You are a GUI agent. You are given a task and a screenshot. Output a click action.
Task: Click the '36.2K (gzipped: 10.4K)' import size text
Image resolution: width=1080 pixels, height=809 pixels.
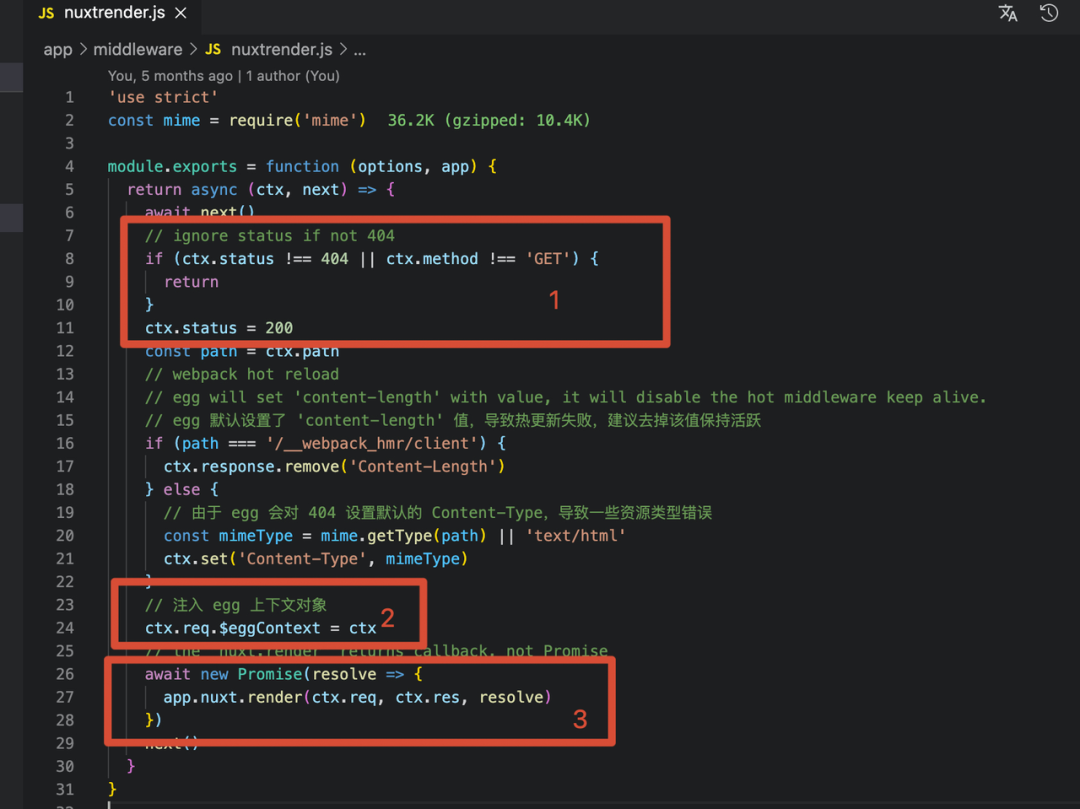[x=489, y=120]
